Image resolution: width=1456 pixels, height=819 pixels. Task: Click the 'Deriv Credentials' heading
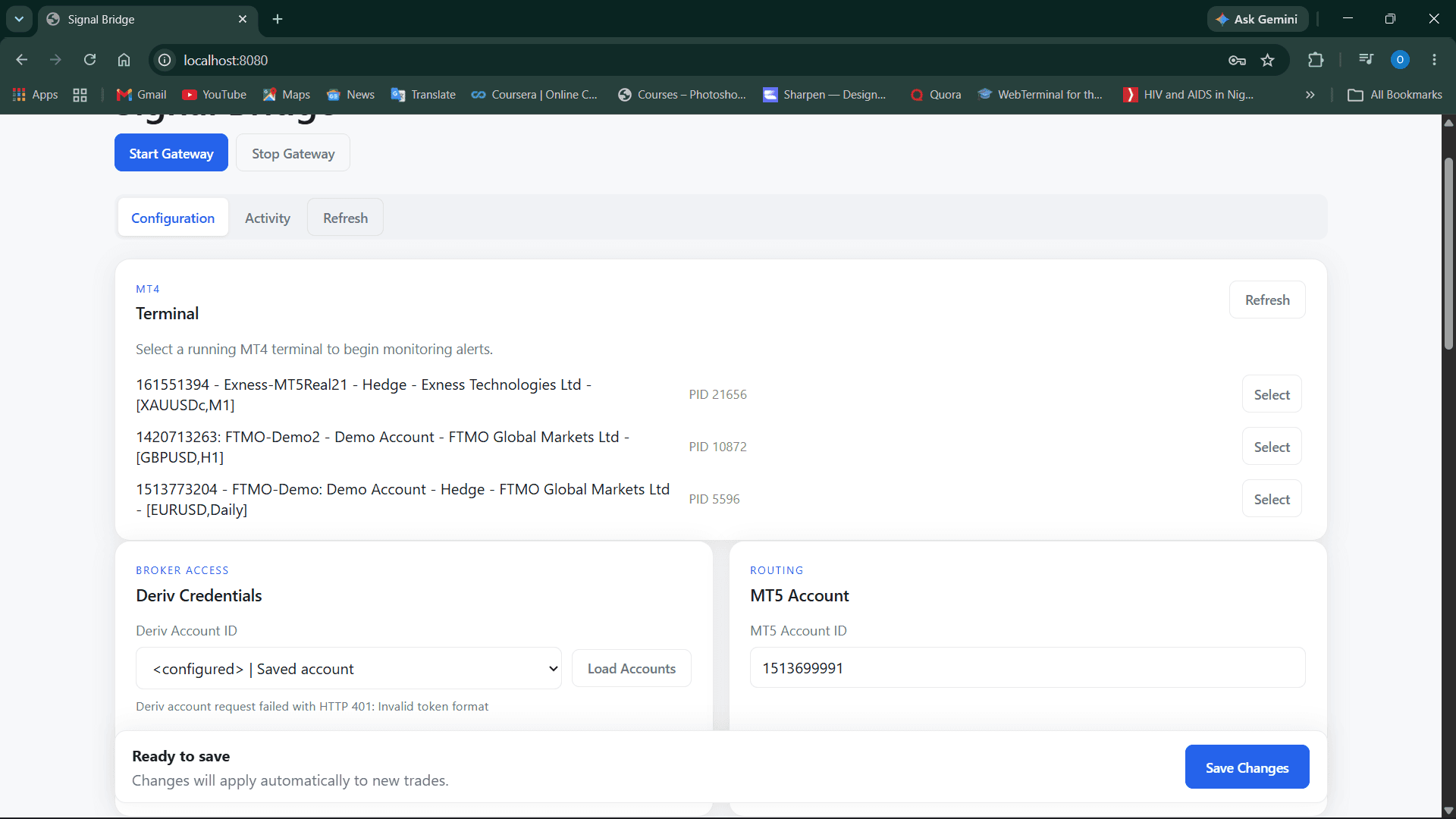click(199, 595)
